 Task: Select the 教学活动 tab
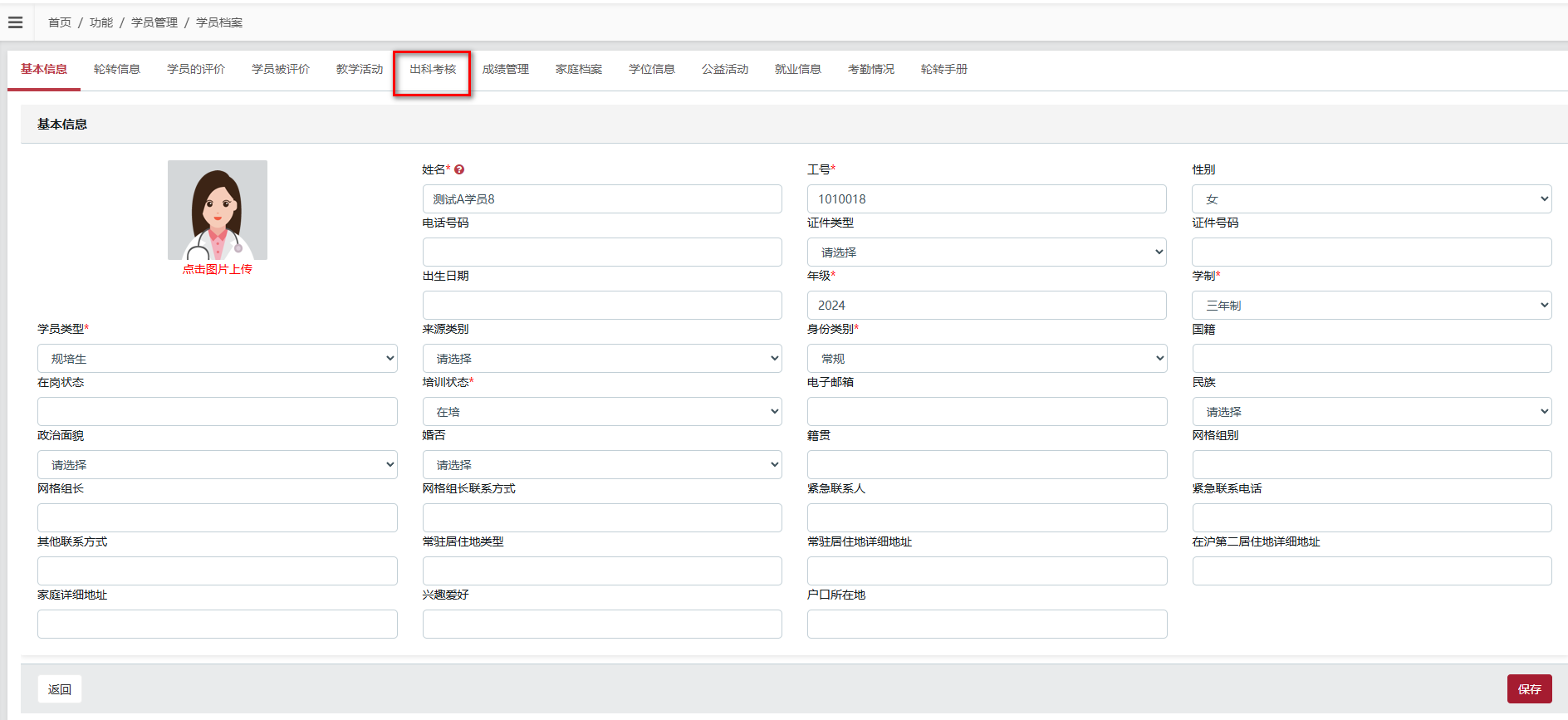[x=360, y=69]
